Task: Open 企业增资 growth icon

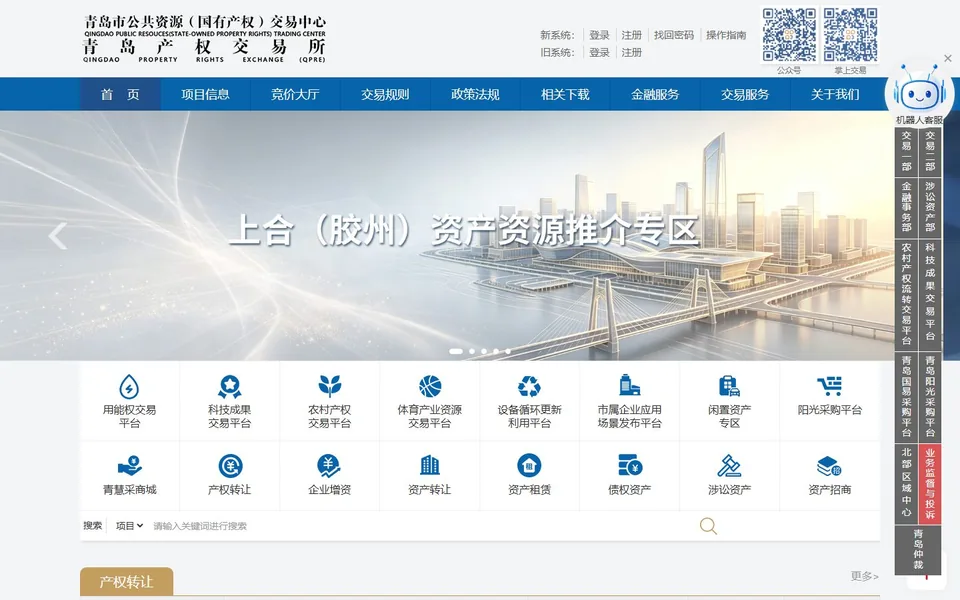Action: click(x=329, y=466)
